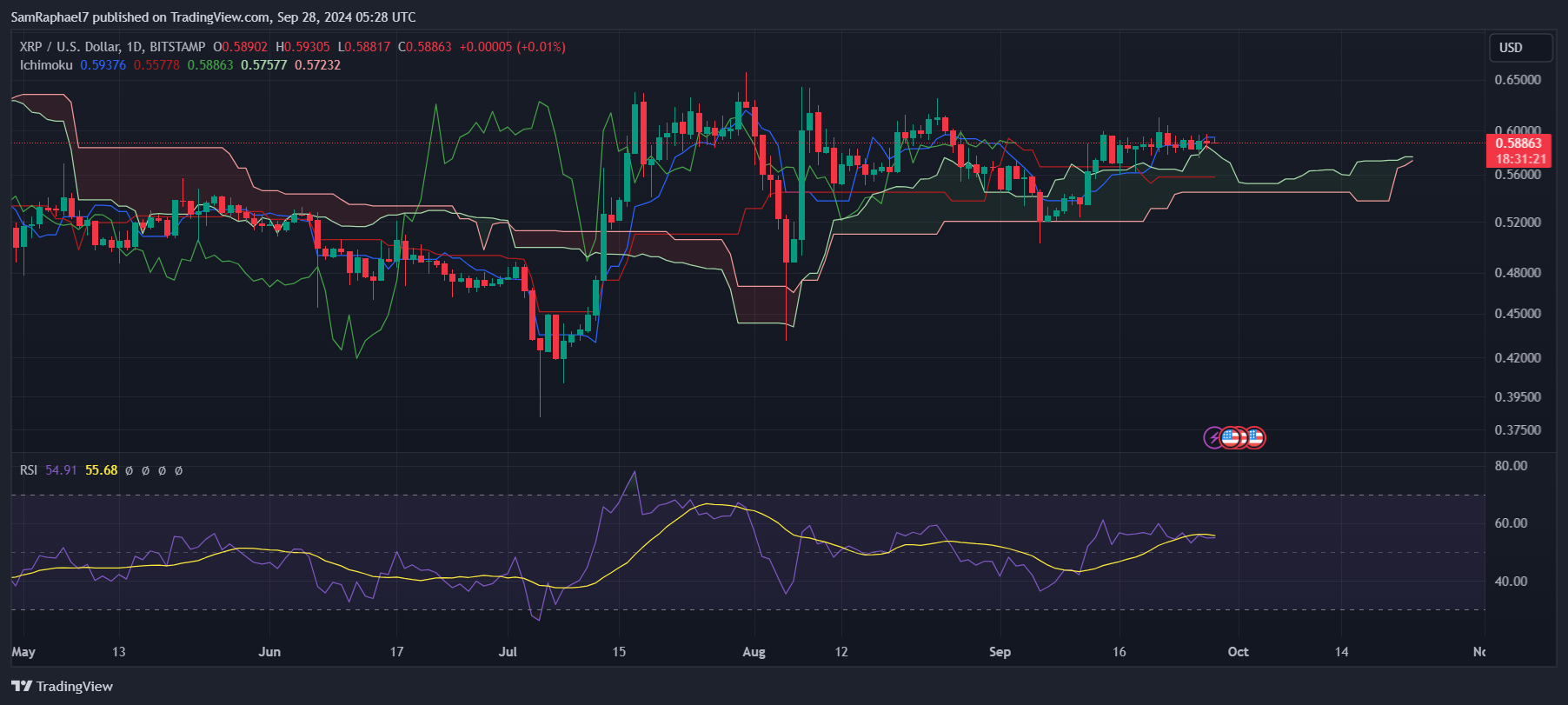
Task: Click the 15 date label on time axis
Action: pos(619,652)
